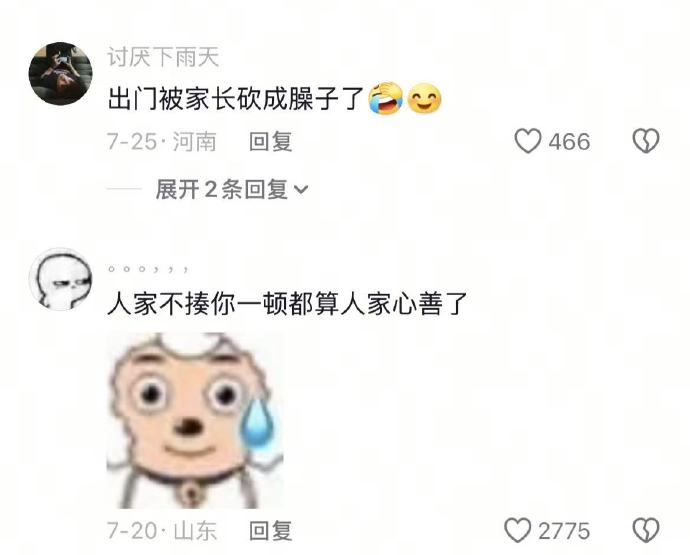Open username 讨厌下雨天 profile
Image resolution: width=690 pixels, height=555 pixels.
click(163, 57)
